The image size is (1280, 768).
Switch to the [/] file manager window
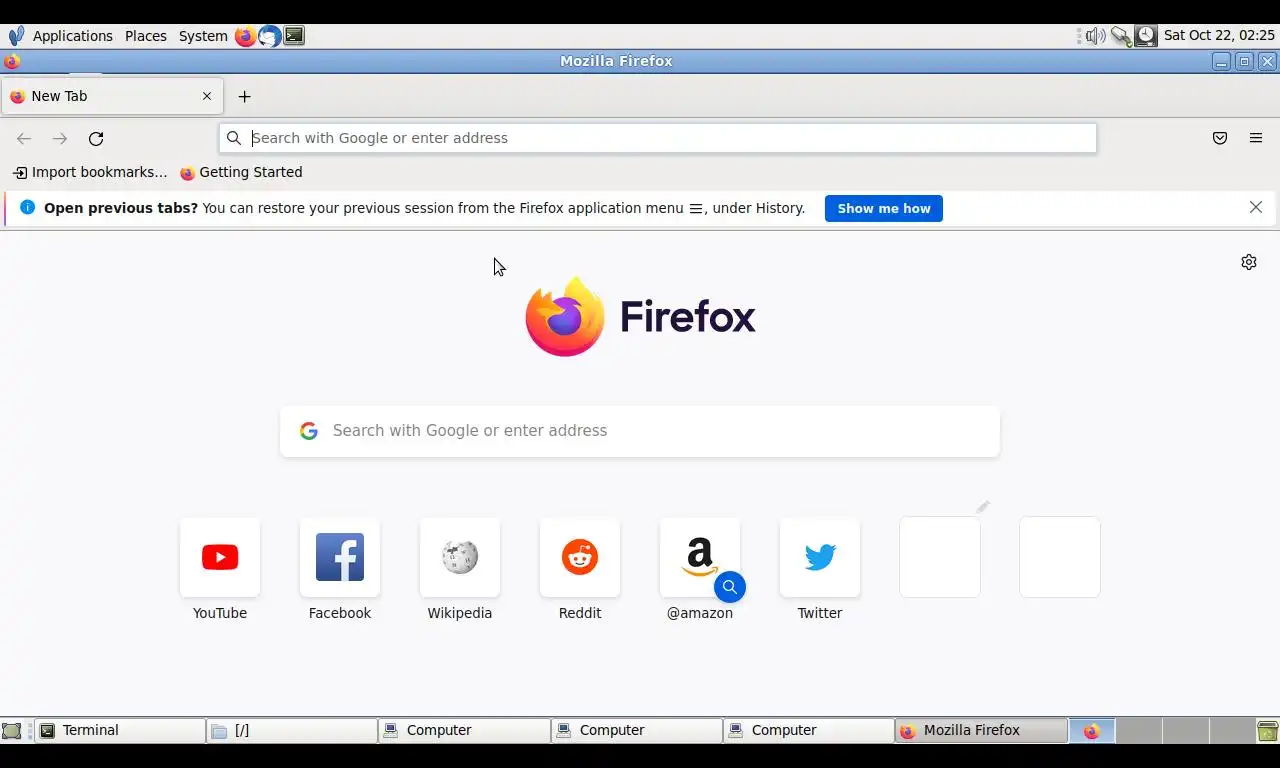(x=292, y=731)
